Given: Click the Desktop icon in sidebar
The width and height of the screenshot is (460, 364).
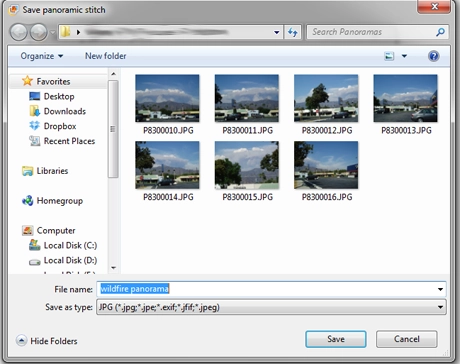Looking at the screenshot, I should coord(34,96).
